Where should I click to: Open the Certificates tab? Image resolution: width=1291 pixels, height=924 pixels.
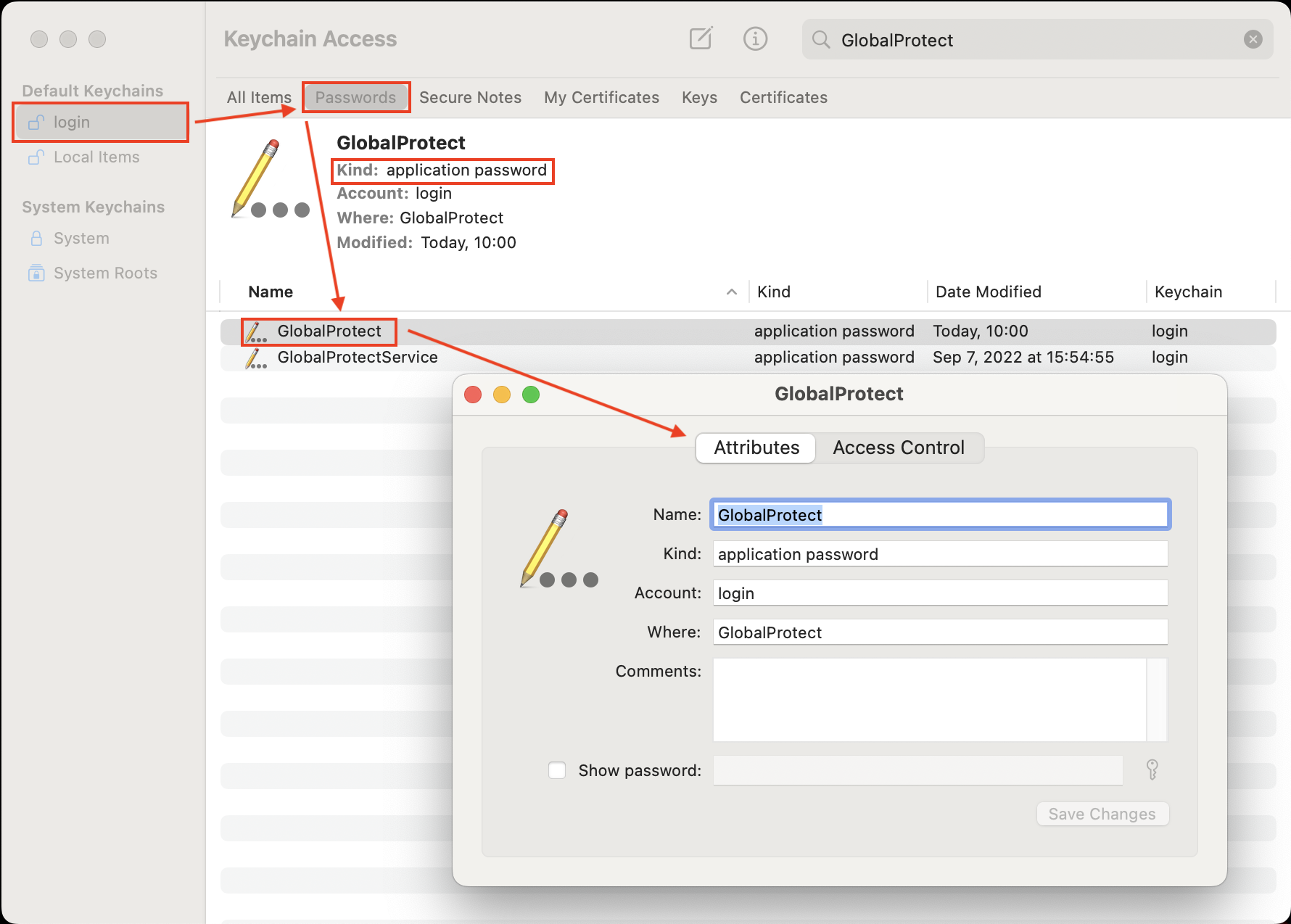(783, 97)
